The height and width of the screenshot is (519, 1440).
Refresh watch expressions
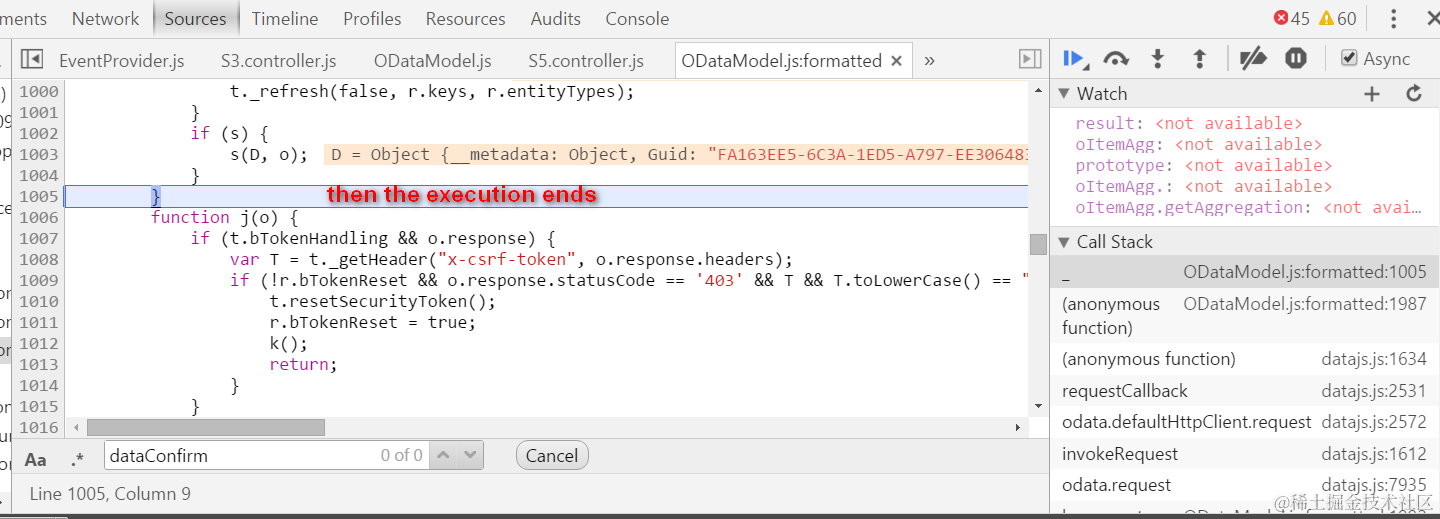[x=1414, y=94]
